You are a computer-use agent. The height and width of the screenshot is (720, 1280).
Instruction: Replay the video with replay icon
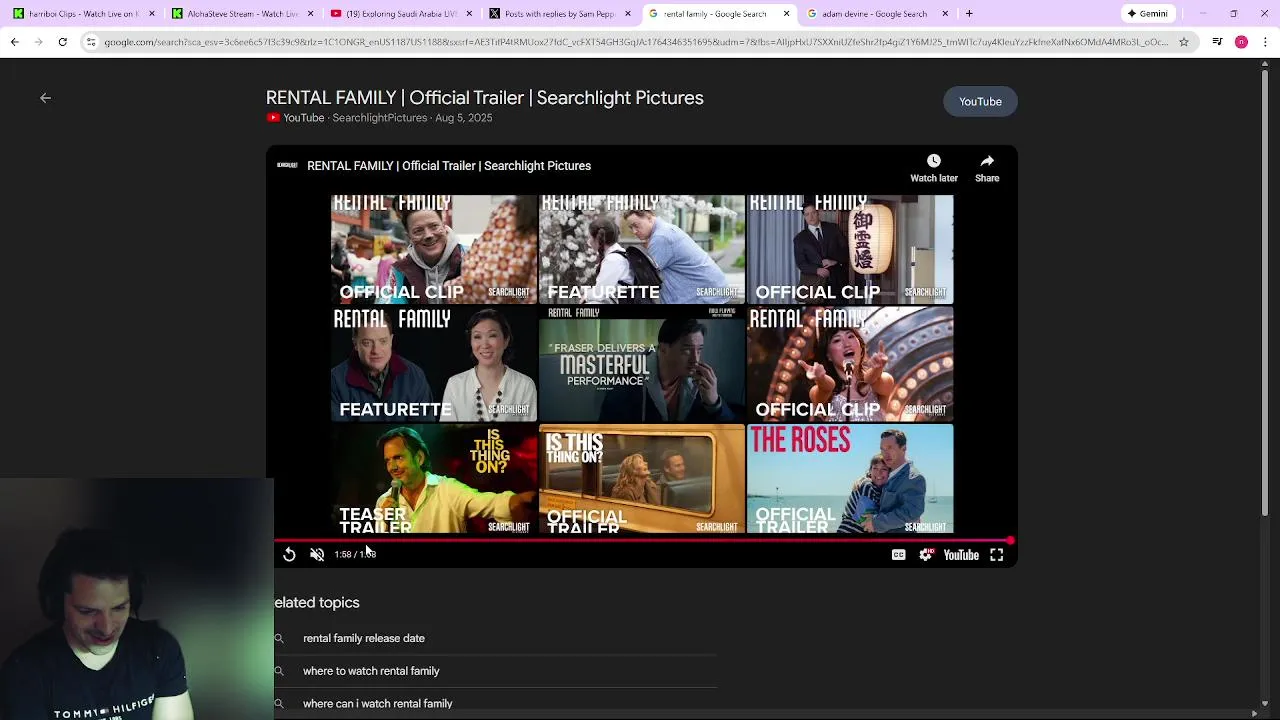tap(289, 554)
